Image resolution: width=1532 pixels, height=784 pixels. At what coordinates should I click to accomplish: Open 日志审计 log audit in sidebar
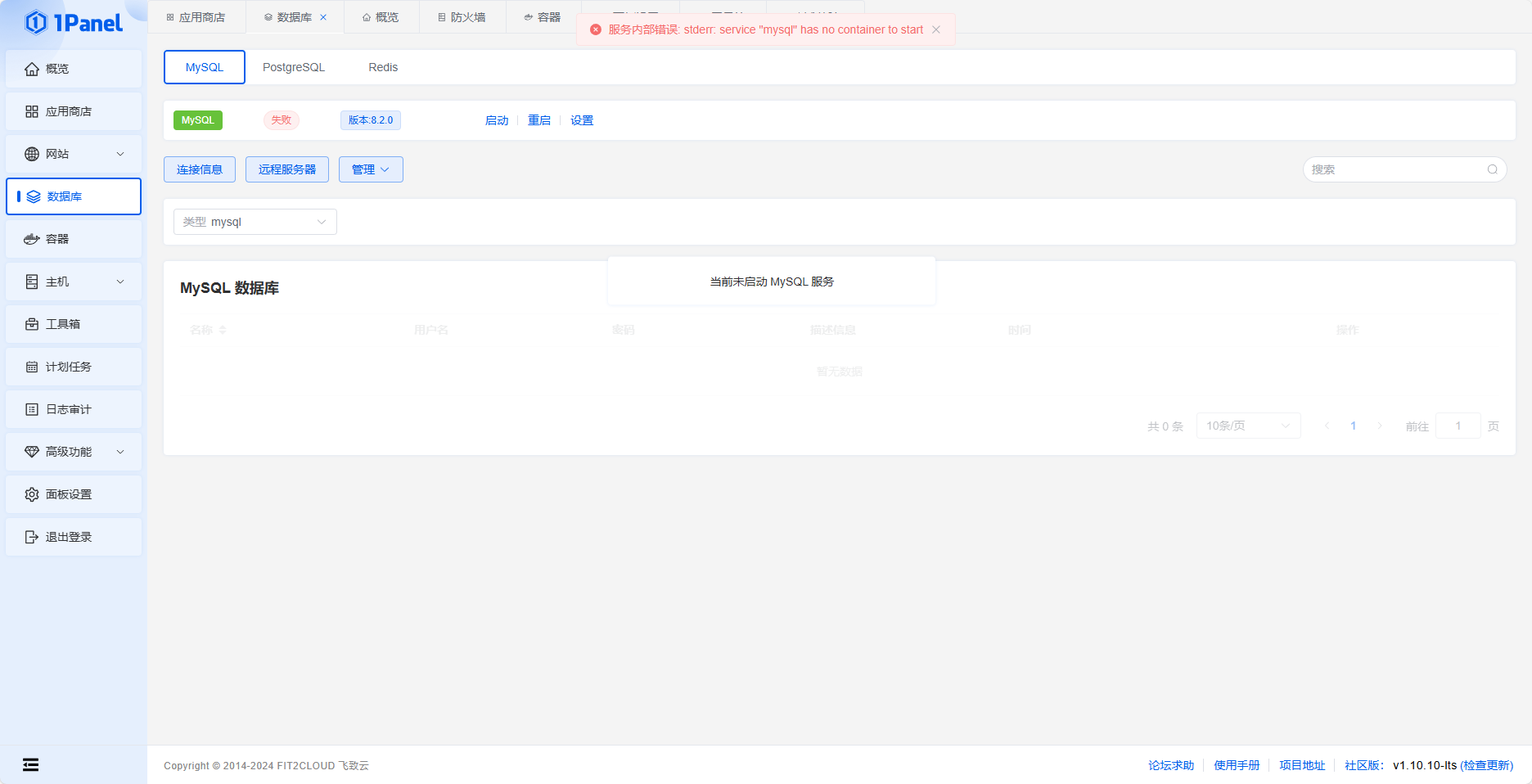point(74,409)
